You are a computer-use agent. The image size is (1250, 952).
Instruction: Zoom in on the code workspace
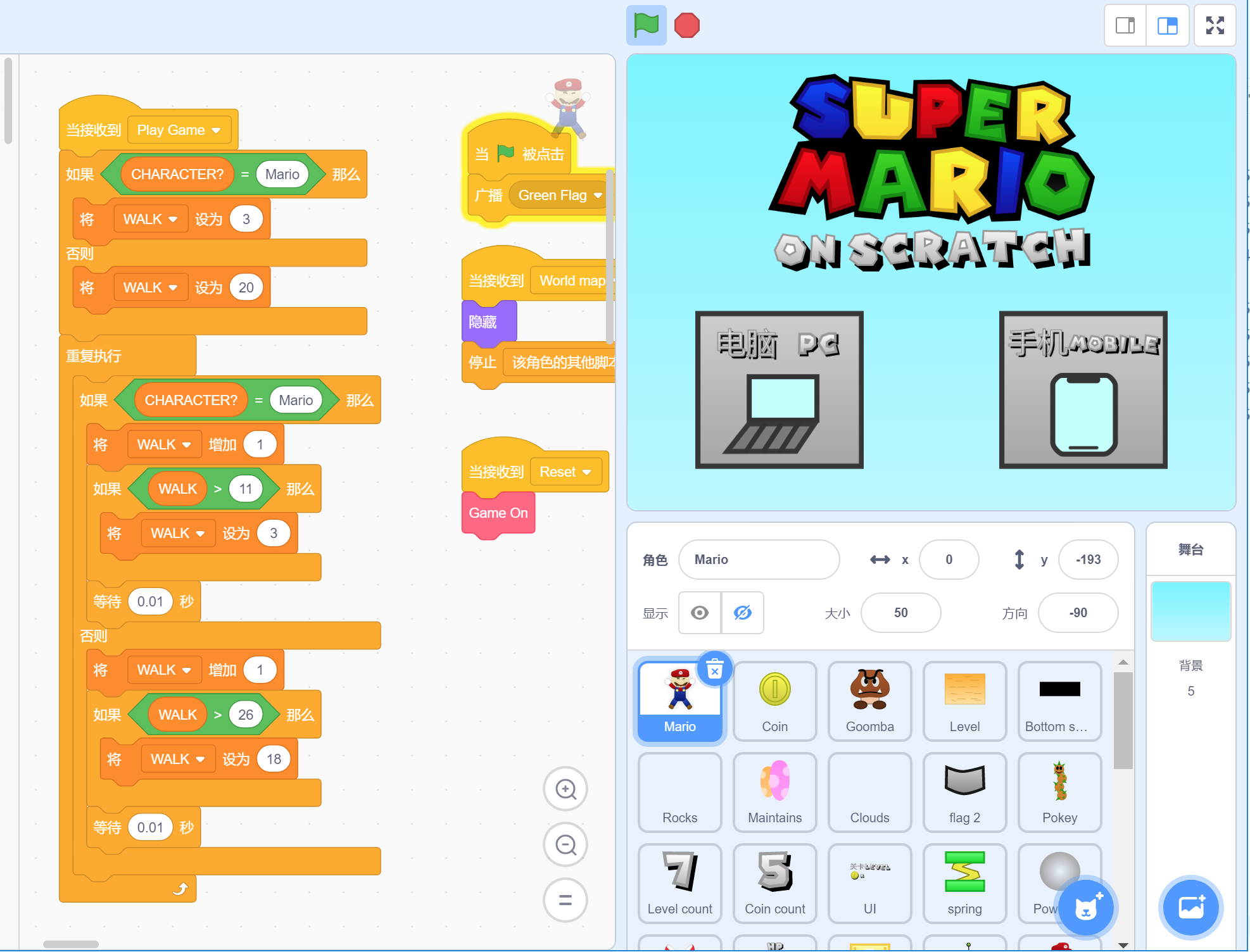coord(565,789)
